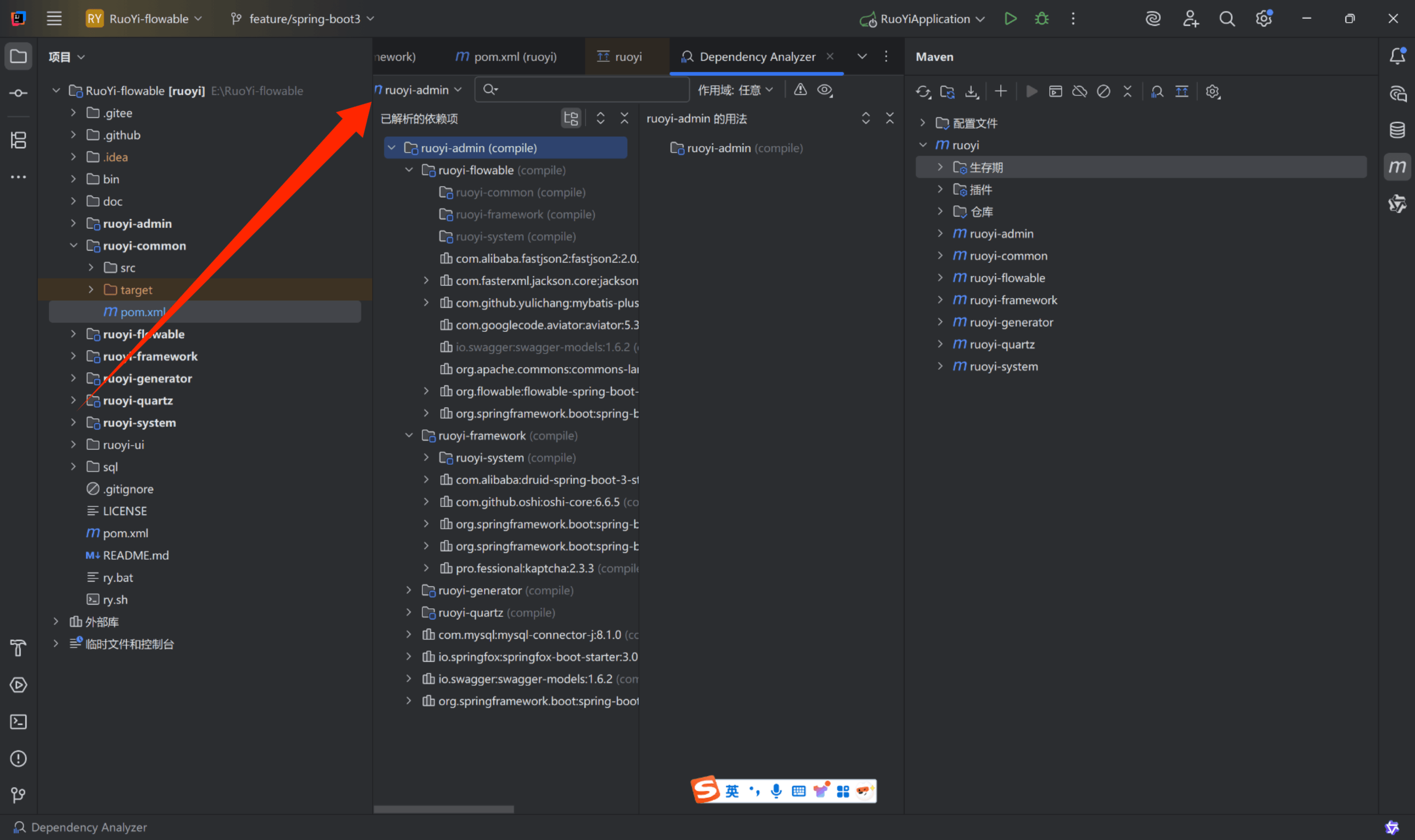Open the ruoyi-admin module dropdown in analyzer

click(418, 90)
